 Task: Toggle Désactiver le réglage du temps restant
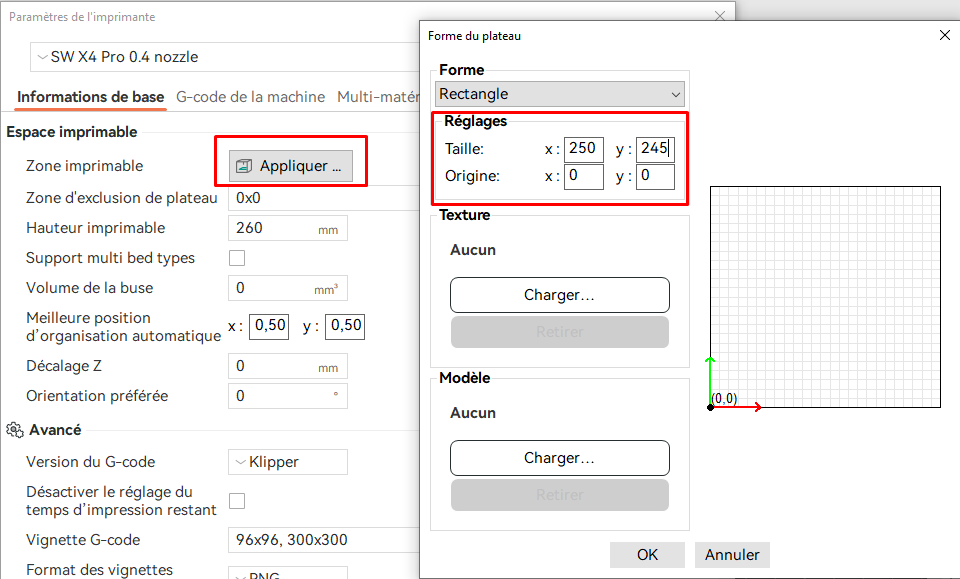coord(237,501)
